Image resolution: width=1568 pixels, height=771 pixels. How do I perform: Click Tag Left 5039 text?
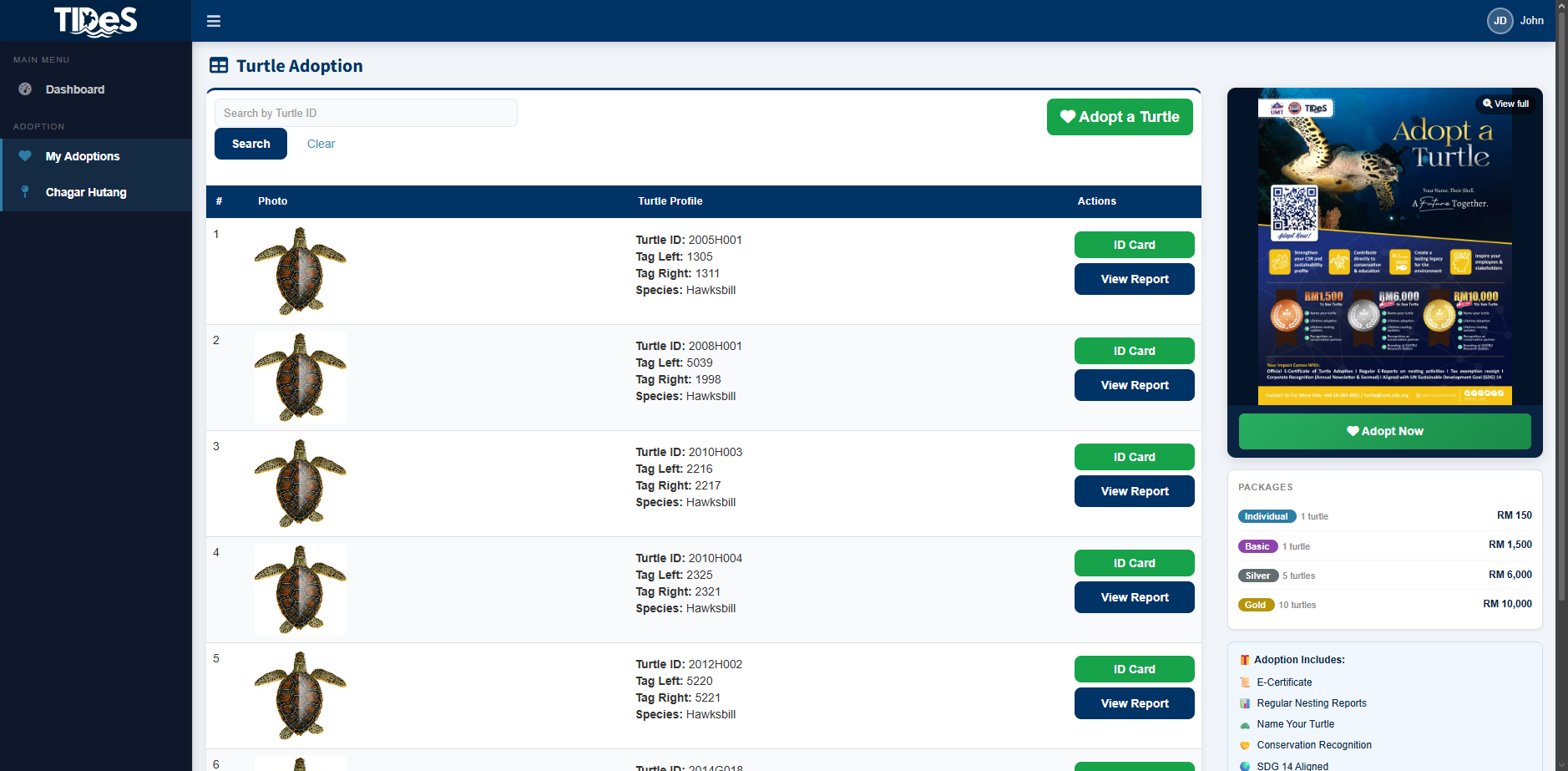click(x=674, y=363)
